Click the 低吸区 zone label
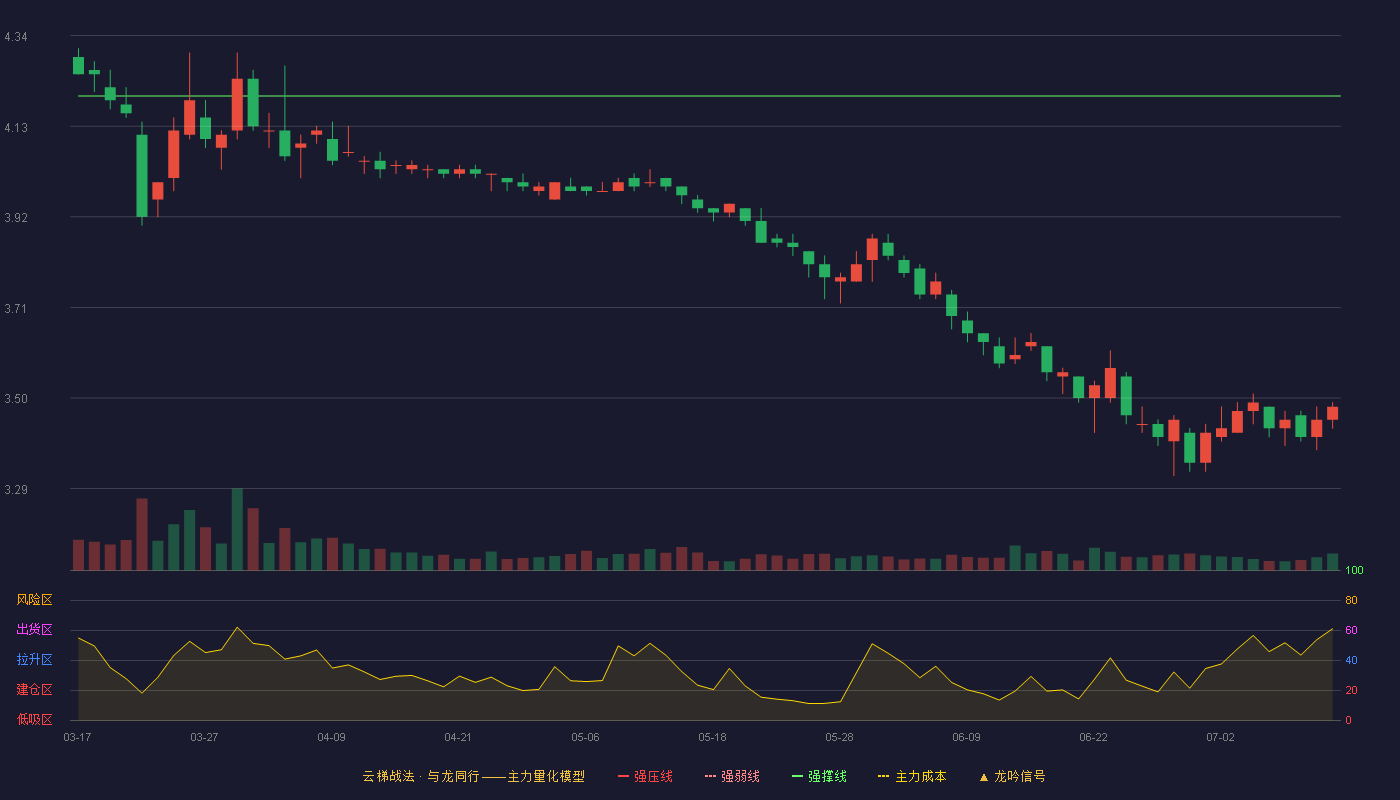The image size is (1400, 800). pos(35,719)
